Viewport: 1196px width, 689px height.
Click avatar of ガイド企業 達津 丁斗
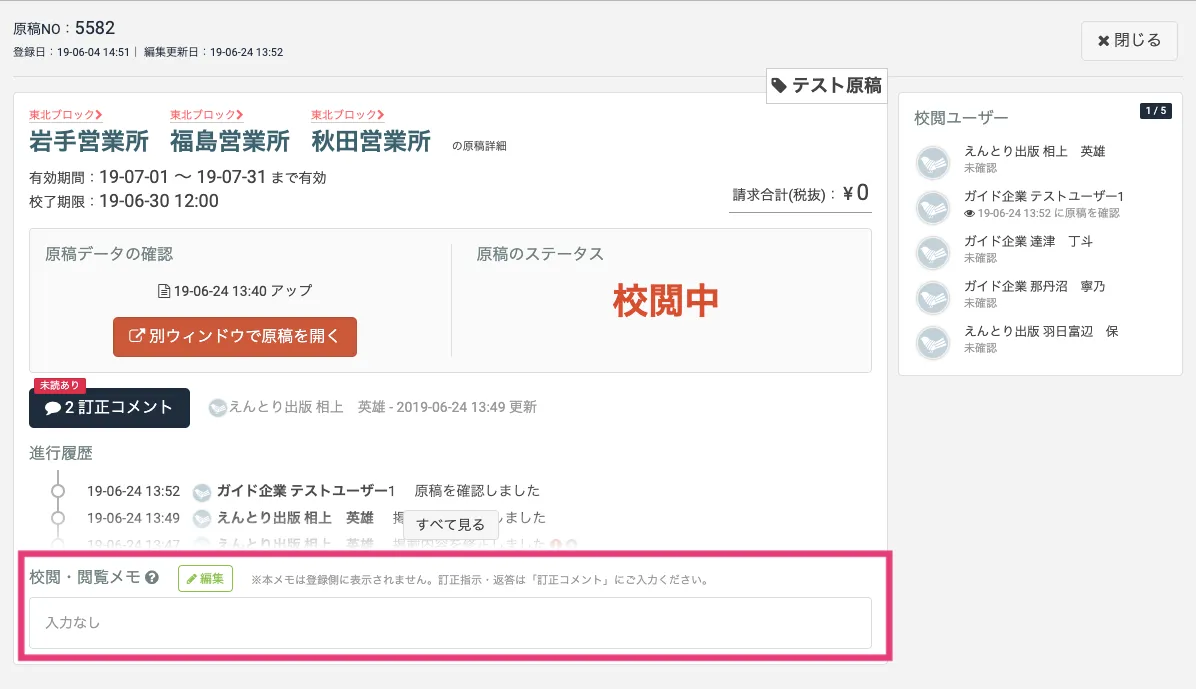933,253
